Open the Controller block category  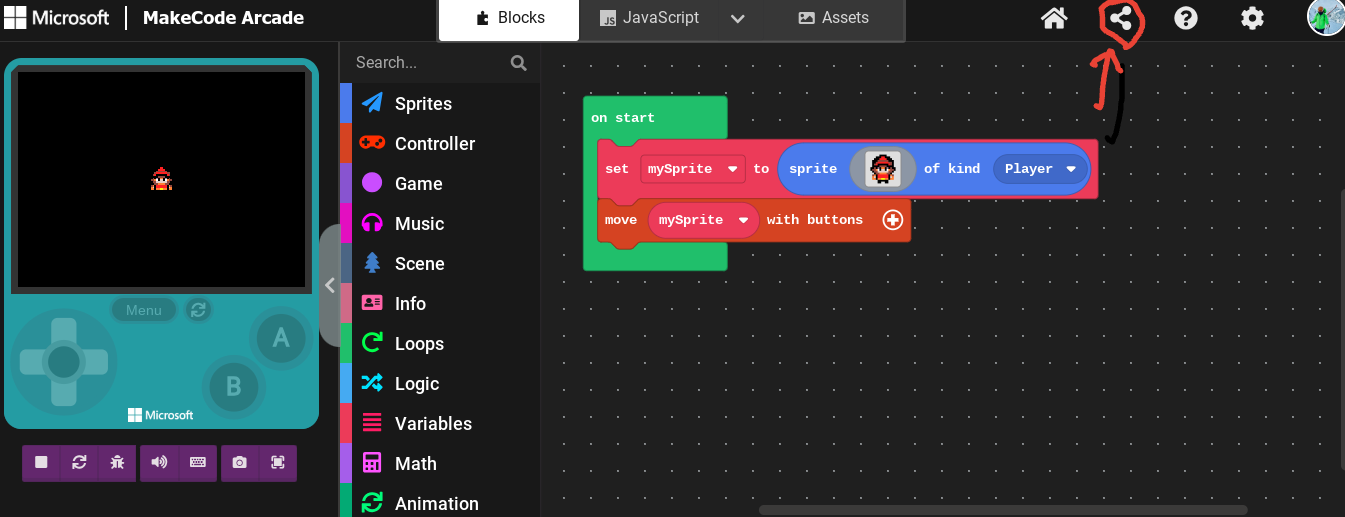point(440,144)
